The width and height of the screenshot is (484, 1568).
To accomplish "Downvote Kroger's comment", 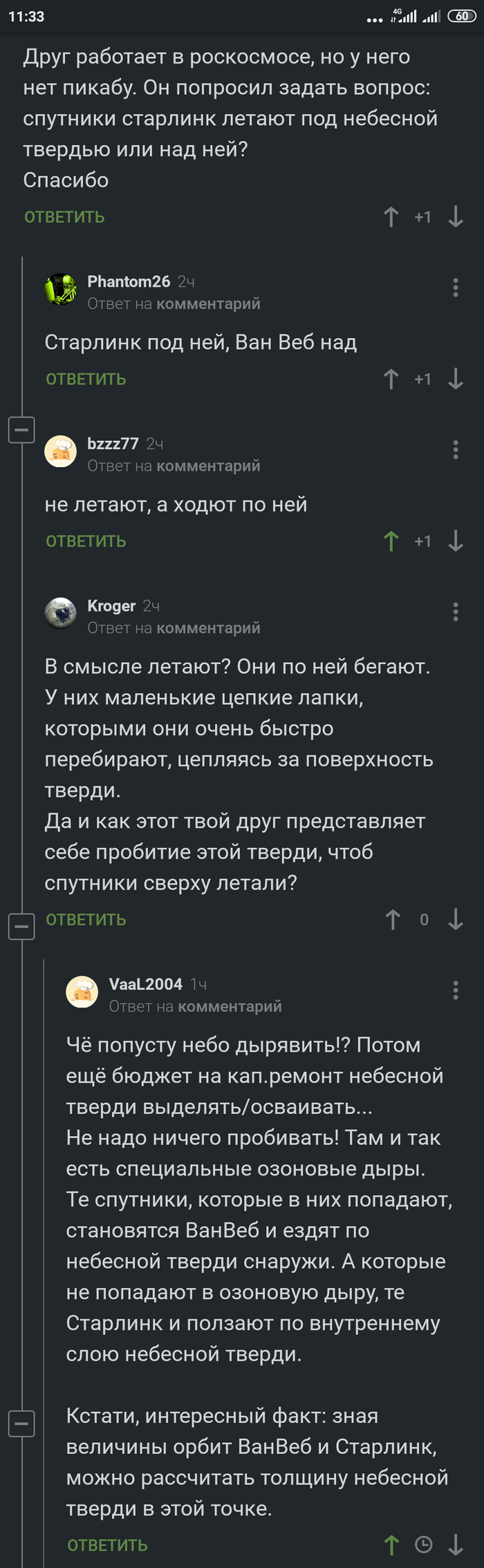I will [455, 920].
